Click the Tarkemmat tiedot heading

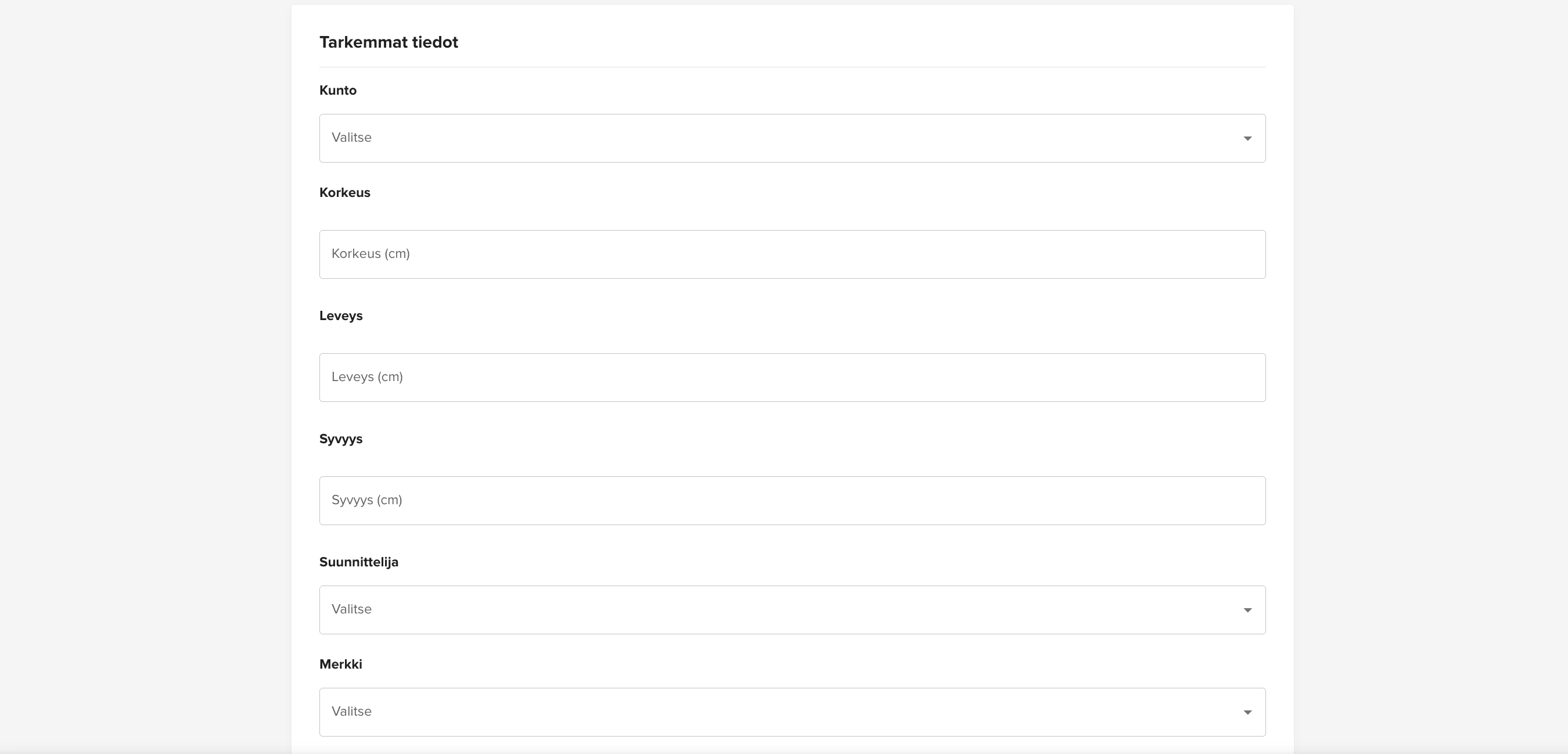(389, 42)
